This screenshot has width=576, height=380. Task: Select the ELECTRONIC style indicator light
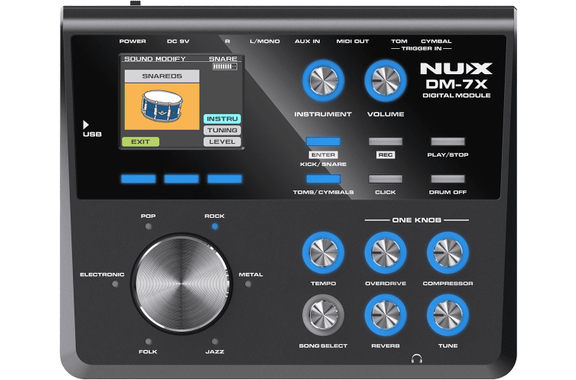pyautogui.click(x=115, y=284)
